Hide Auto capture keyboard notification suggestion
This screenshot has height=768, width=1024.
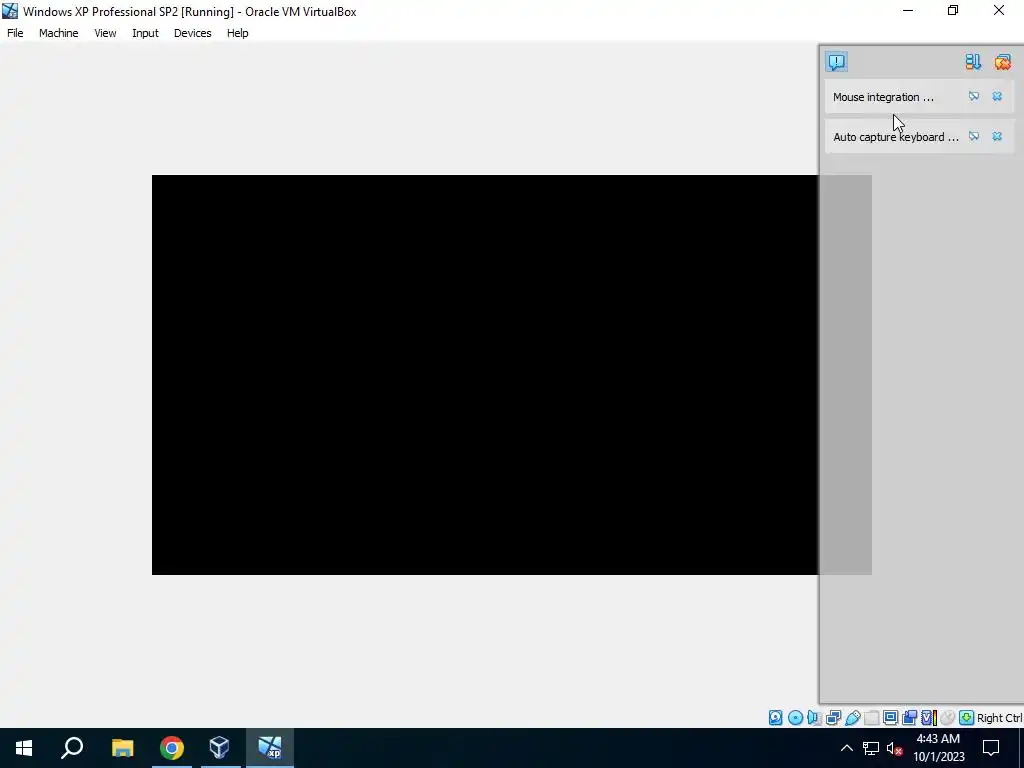974,136
